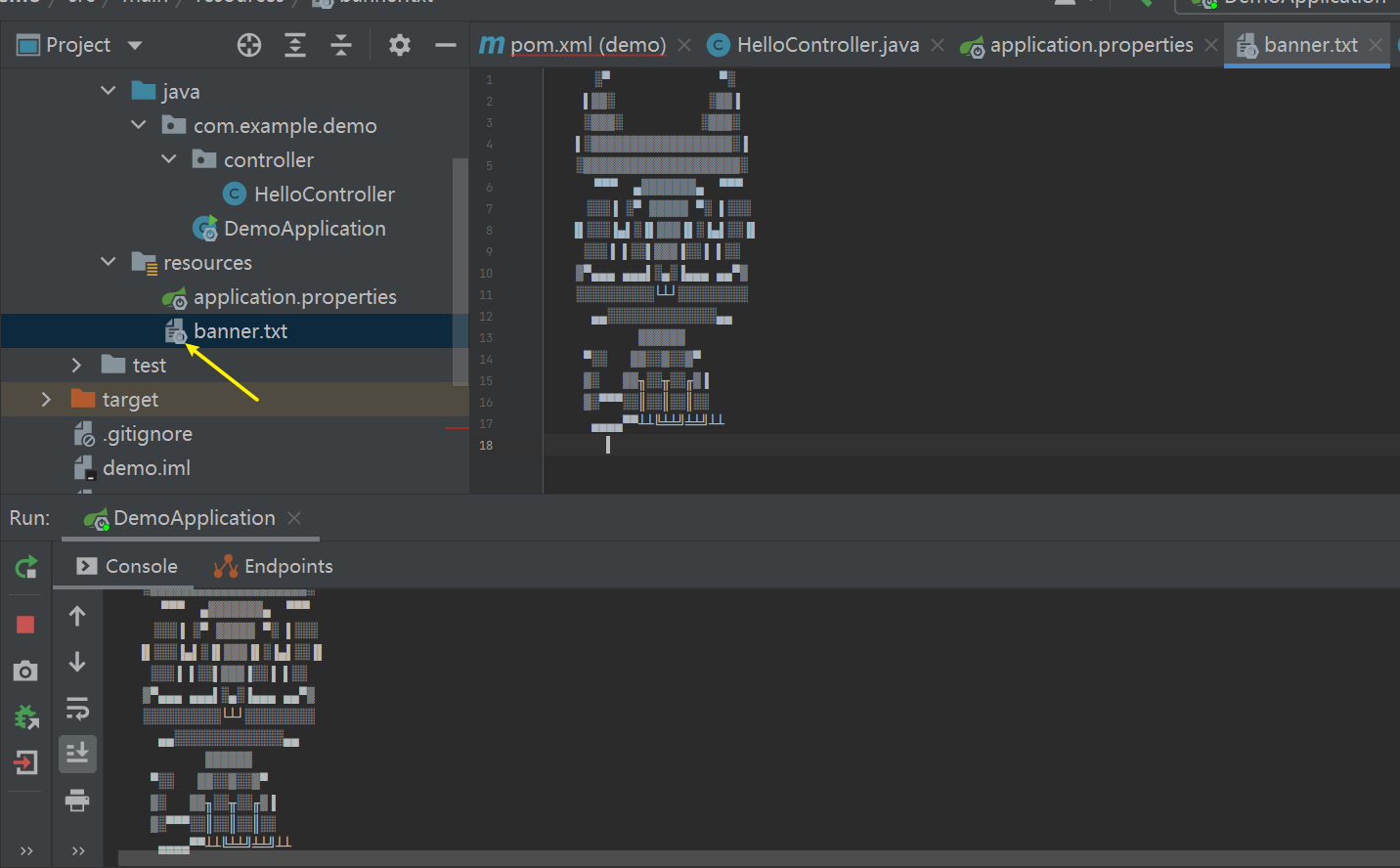Click the red Exit icon in Run sidebar

coord(26,762)
